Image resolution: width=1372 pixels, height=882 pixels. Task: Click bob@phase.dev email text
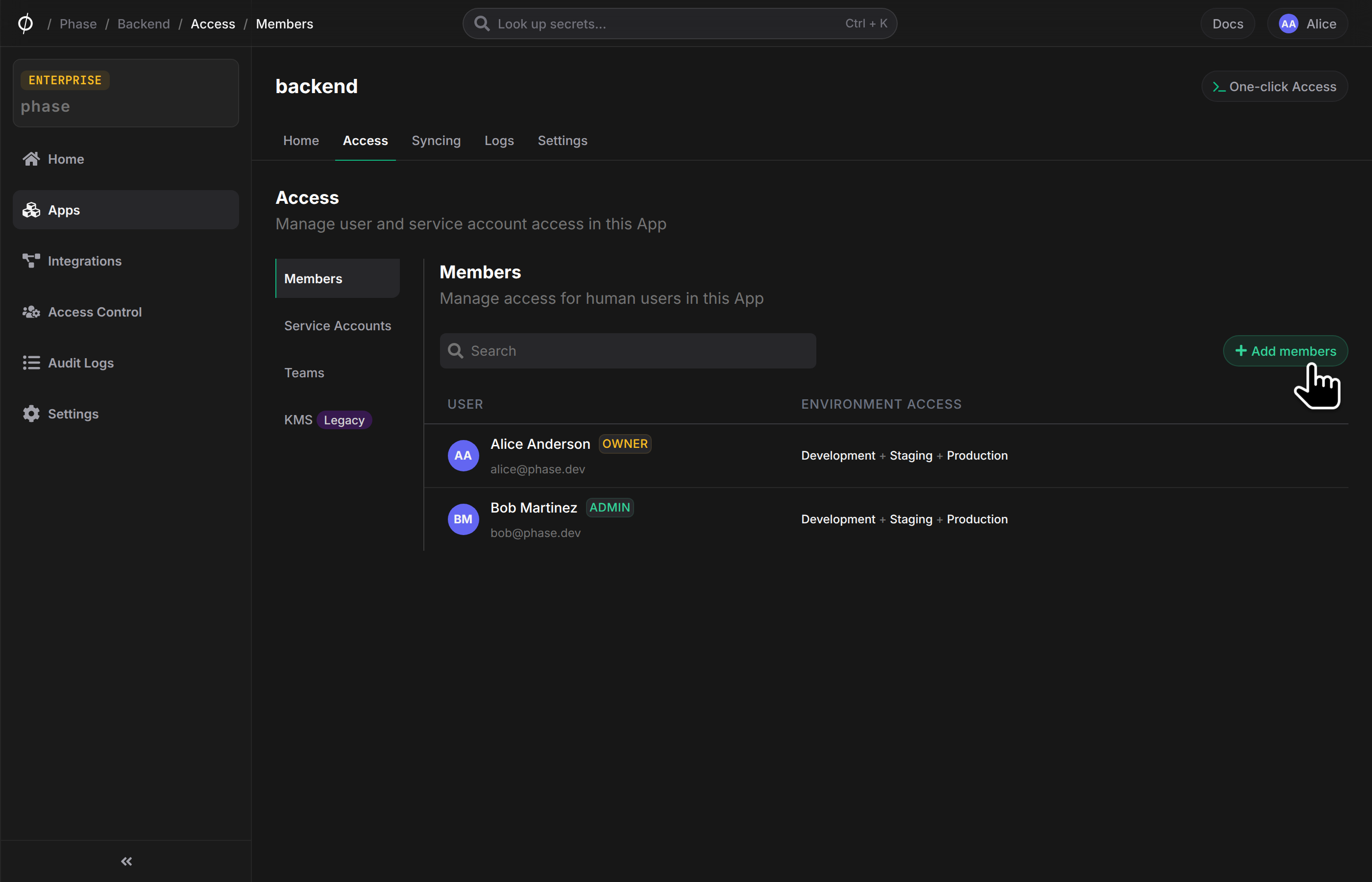tap(535, 533)
